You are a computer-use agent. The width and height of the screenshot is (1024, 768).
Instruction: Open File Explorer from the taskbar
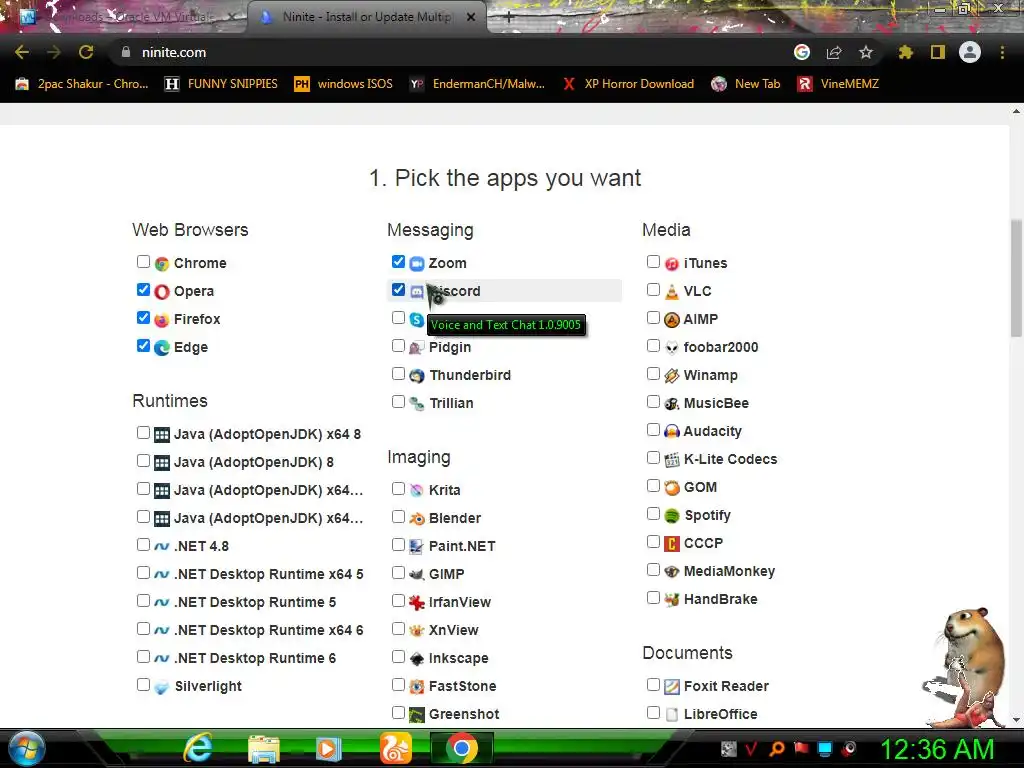pyautogui.click(x=264, y=749)
